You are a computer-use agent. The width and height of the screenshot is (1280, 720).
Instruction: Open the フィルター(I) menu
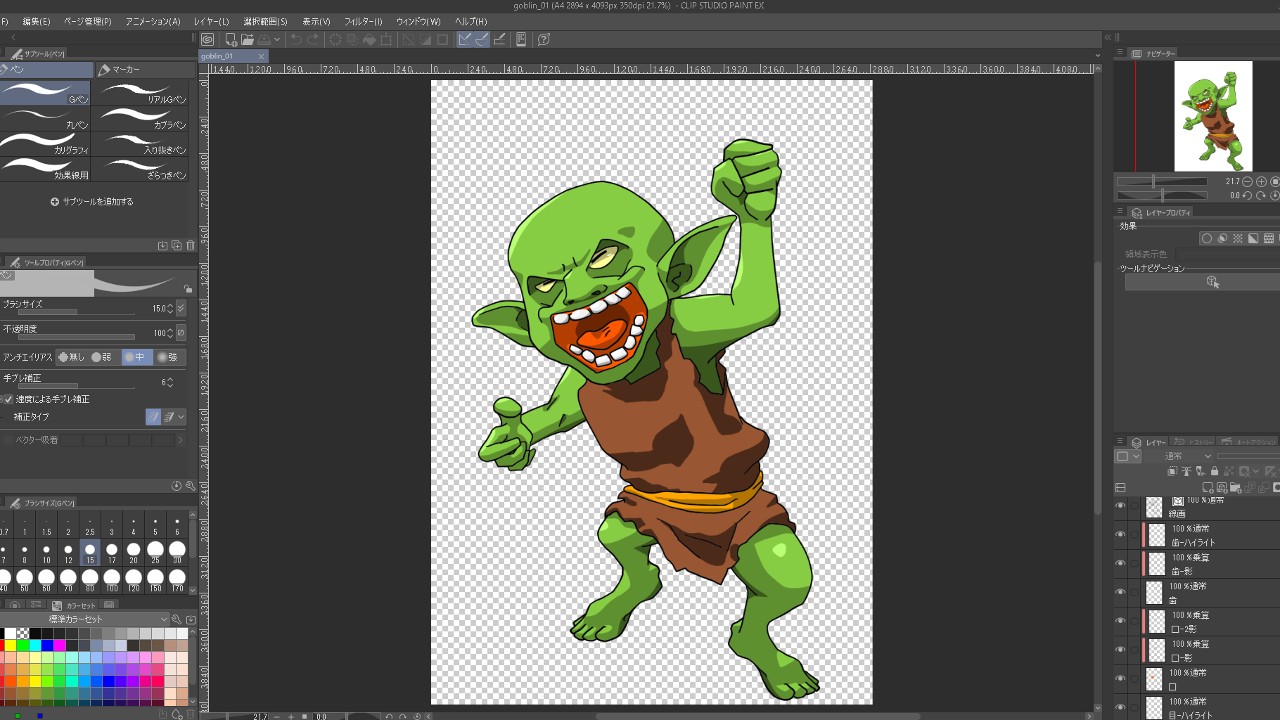point(363,21)
